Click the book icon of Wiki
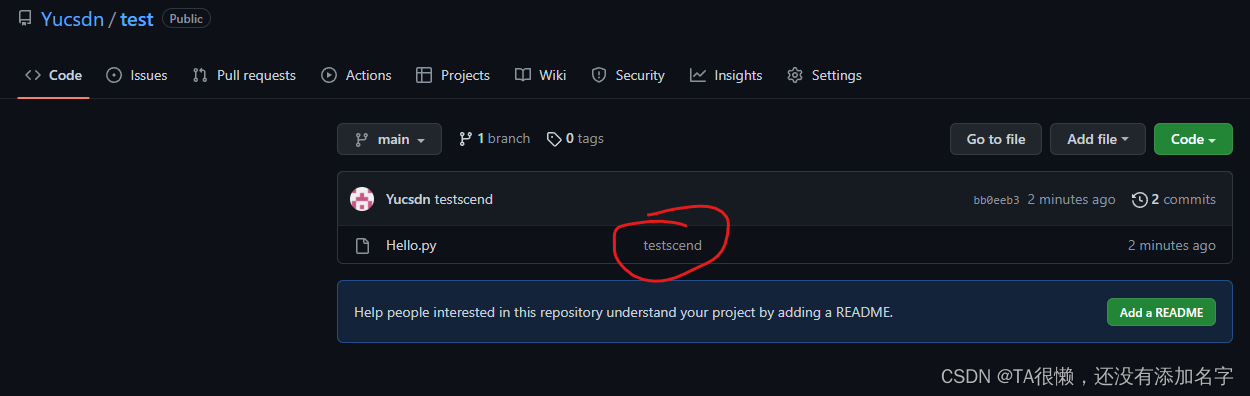This screenshot has height=396, width=1250. (x=523, y=75)
